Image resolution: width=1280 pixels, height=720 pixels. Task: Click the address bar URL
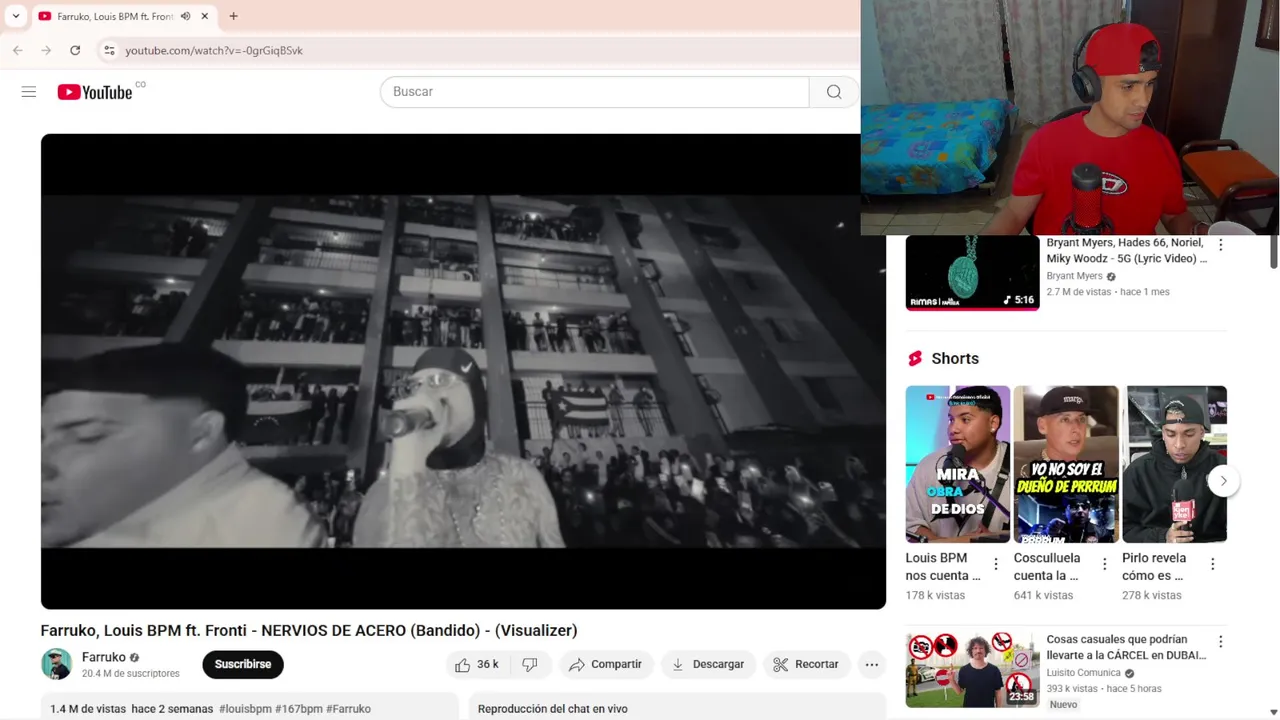pyautogui.click(x=214, y=50)
